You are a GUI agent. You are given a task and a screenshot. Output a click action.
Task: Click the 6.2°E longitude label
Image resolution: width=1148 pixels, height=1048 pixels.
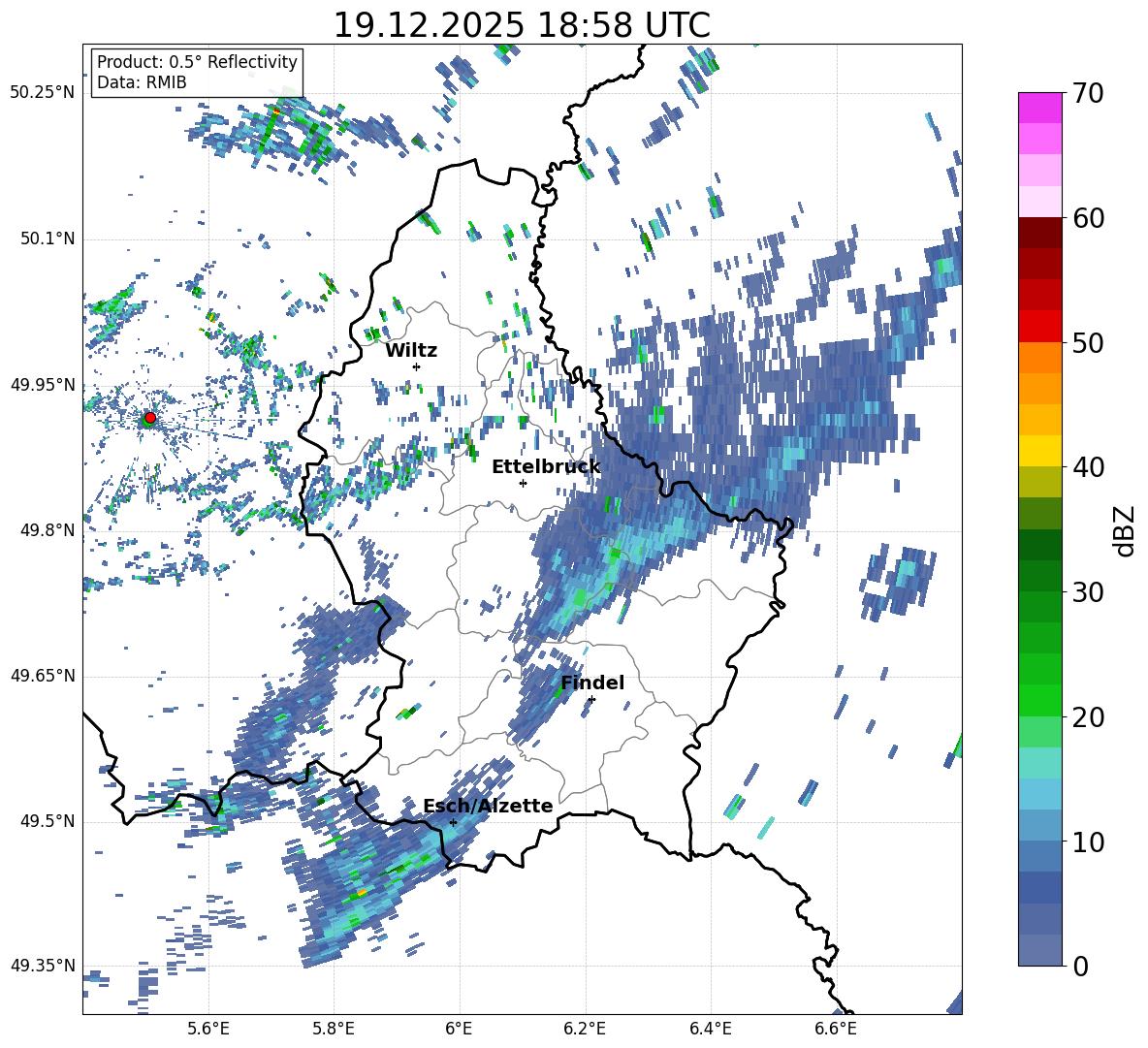(585, 1029)
